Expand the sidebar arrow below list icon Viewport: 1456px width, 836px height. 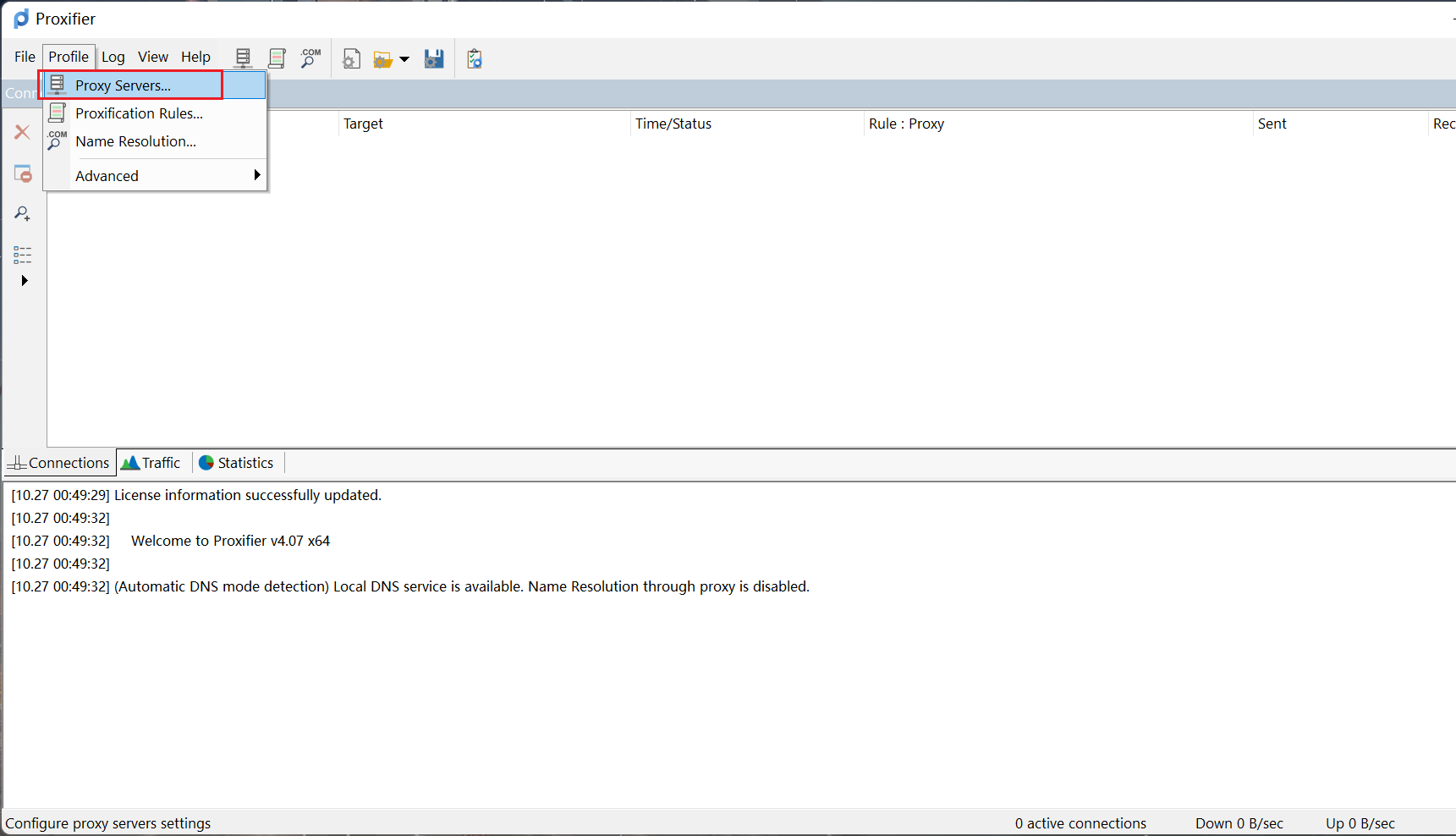25,280
